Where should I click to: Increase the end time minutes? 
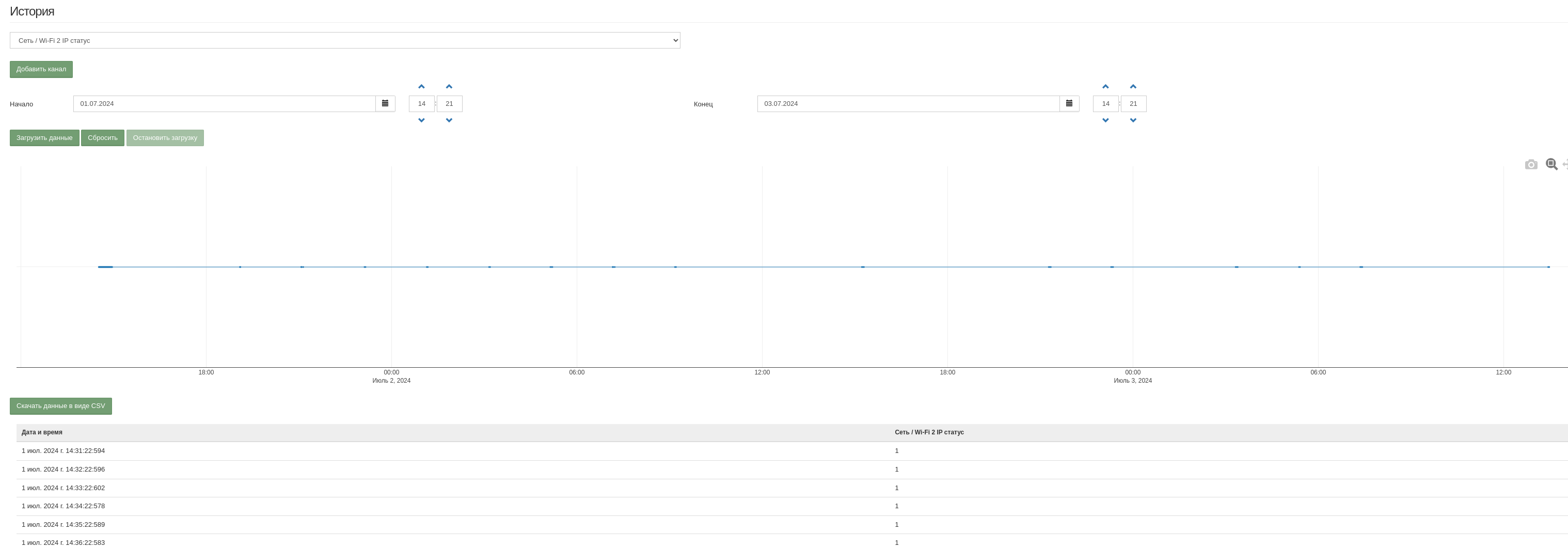(1133, 86)
